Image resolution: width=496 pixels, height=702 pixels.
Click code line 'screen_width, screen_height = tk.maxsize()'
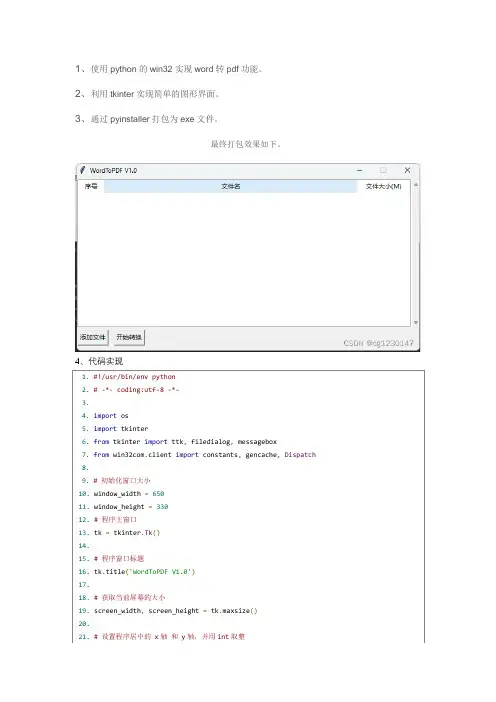coord(175,611)
